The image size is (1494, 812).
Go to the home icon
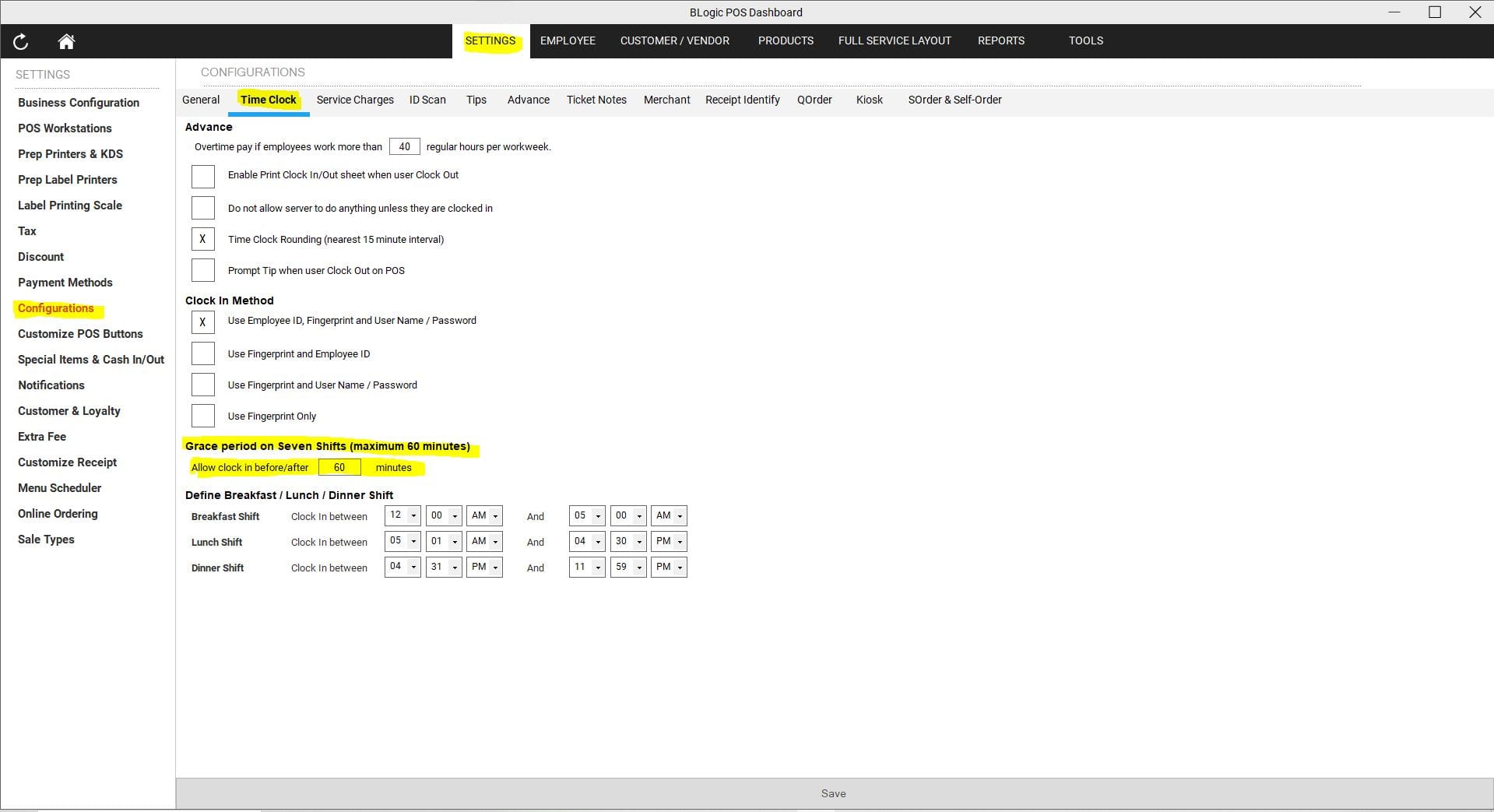pos(66,42)
